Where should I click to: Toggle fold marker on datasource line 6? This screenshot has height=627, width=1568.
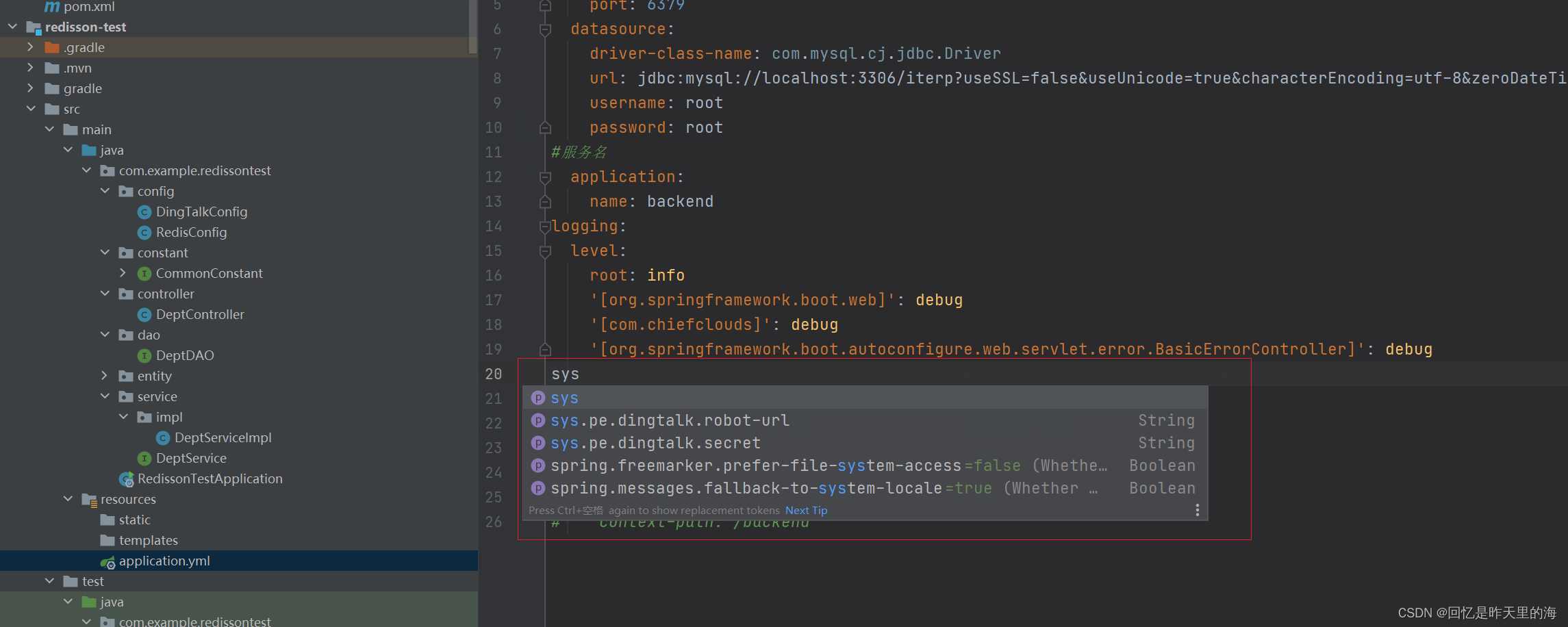coord(545,29)
